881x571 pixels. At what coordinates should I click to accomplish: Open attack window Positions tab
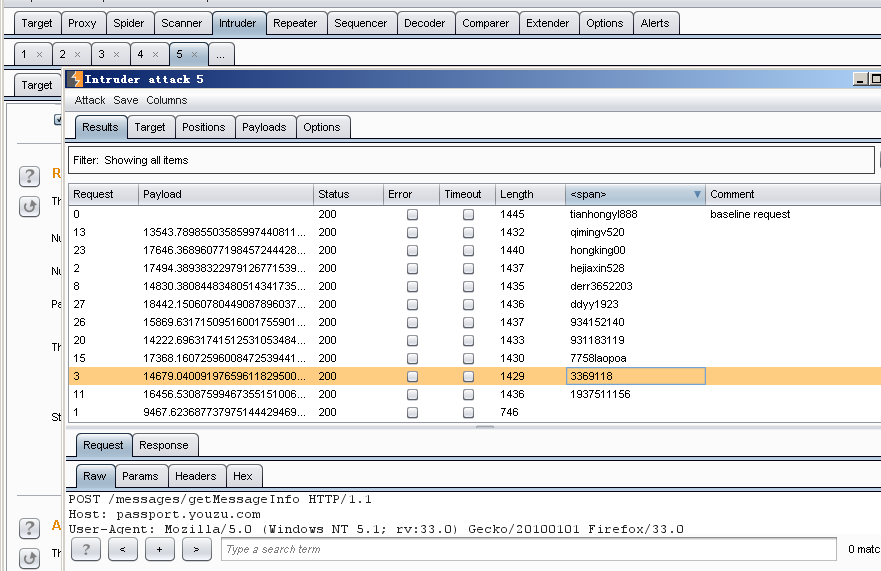pos(203,127)
